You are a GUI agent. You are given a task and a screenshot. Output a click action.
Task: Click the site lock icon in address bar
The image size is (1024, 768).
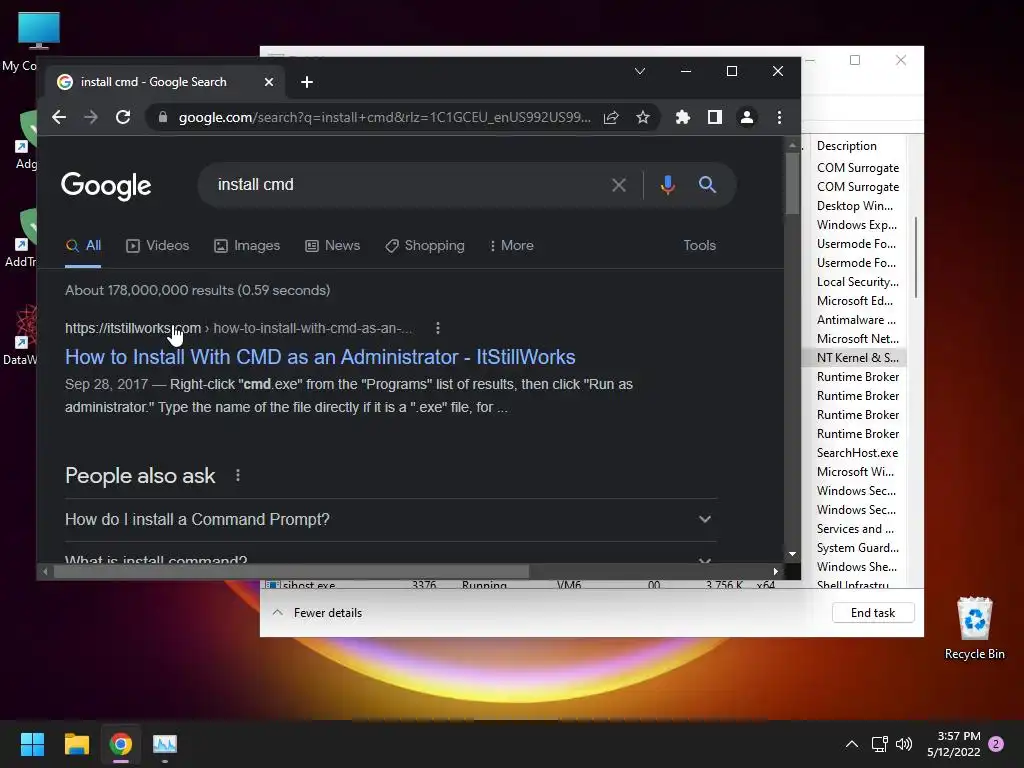point(163,118)
